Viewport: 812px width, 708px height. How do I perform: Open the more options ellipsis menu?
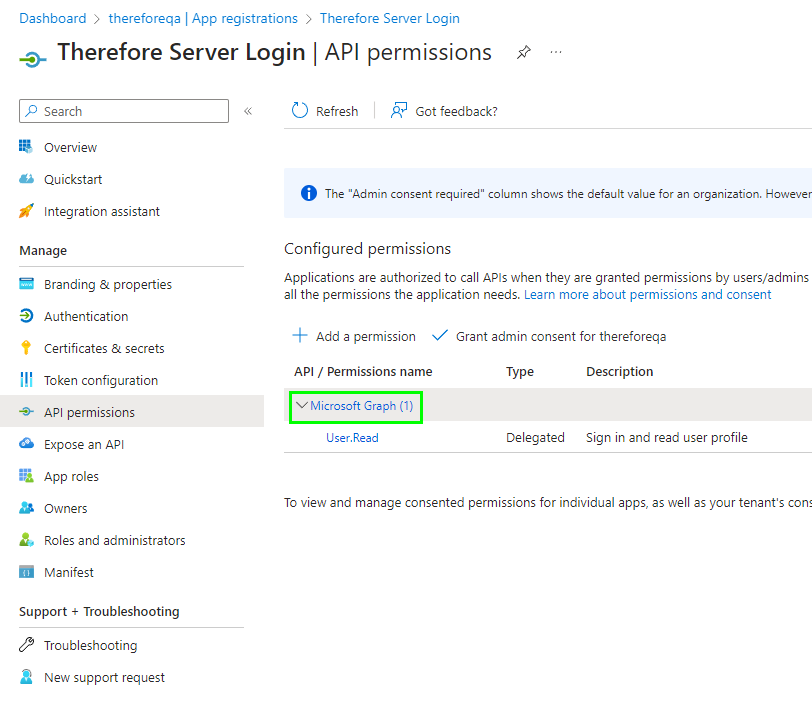pos(556,53)
